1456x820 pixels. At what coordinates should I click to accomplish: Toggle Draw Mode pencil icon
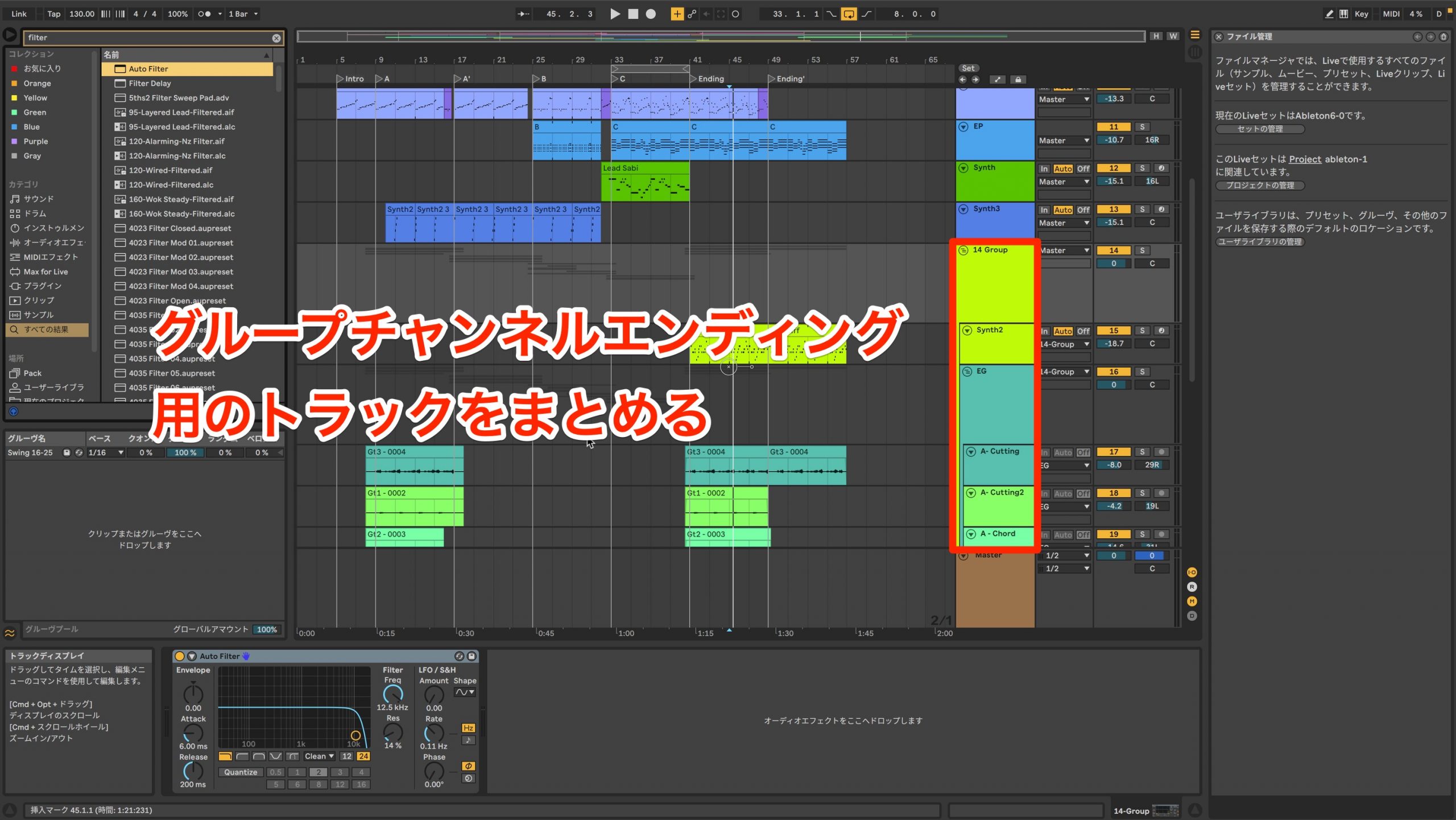pos(1329,14)
